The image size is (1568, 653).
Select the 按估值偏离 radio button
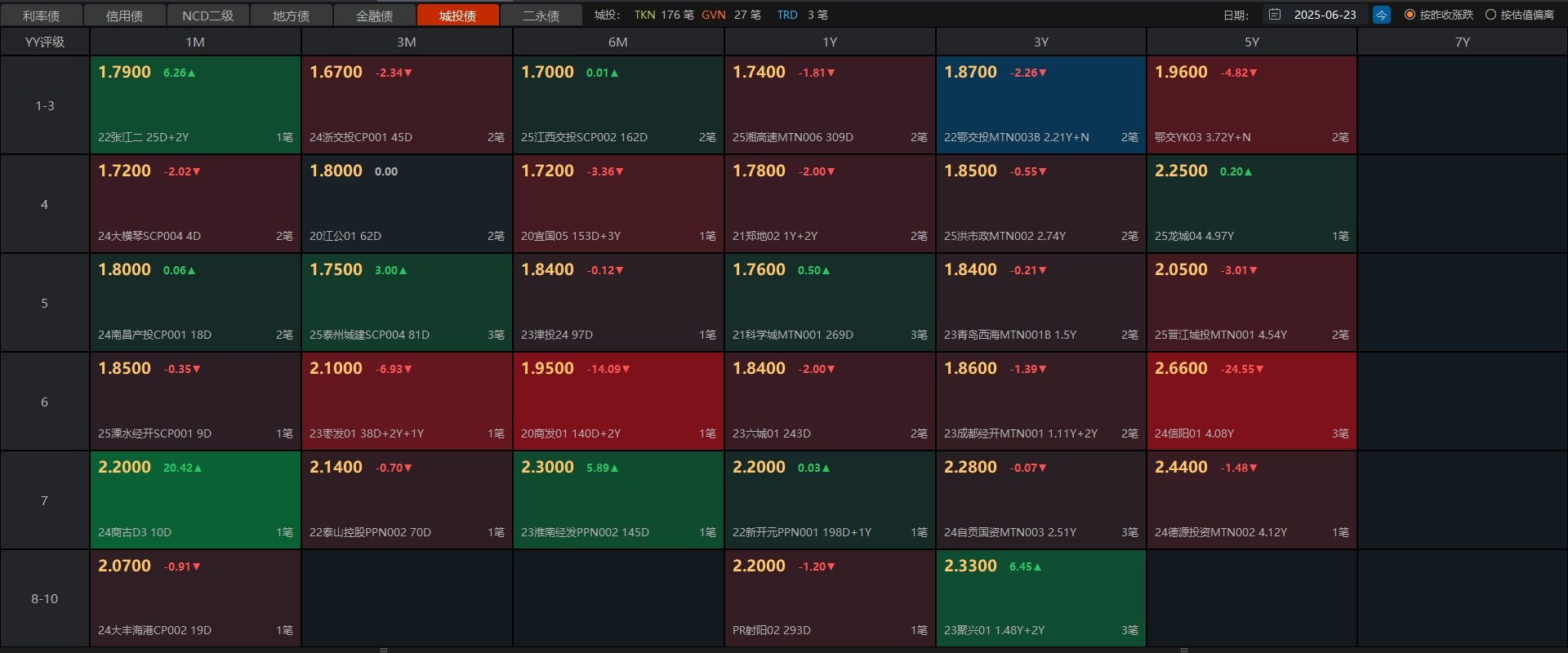point(1490,15)
